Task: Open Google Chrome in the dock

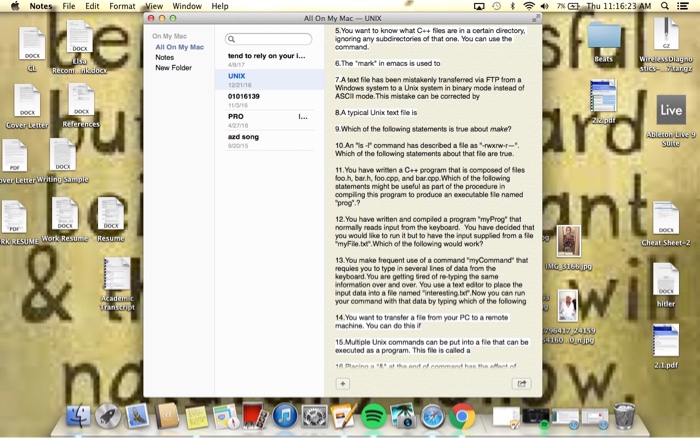Action: (462, 416)
